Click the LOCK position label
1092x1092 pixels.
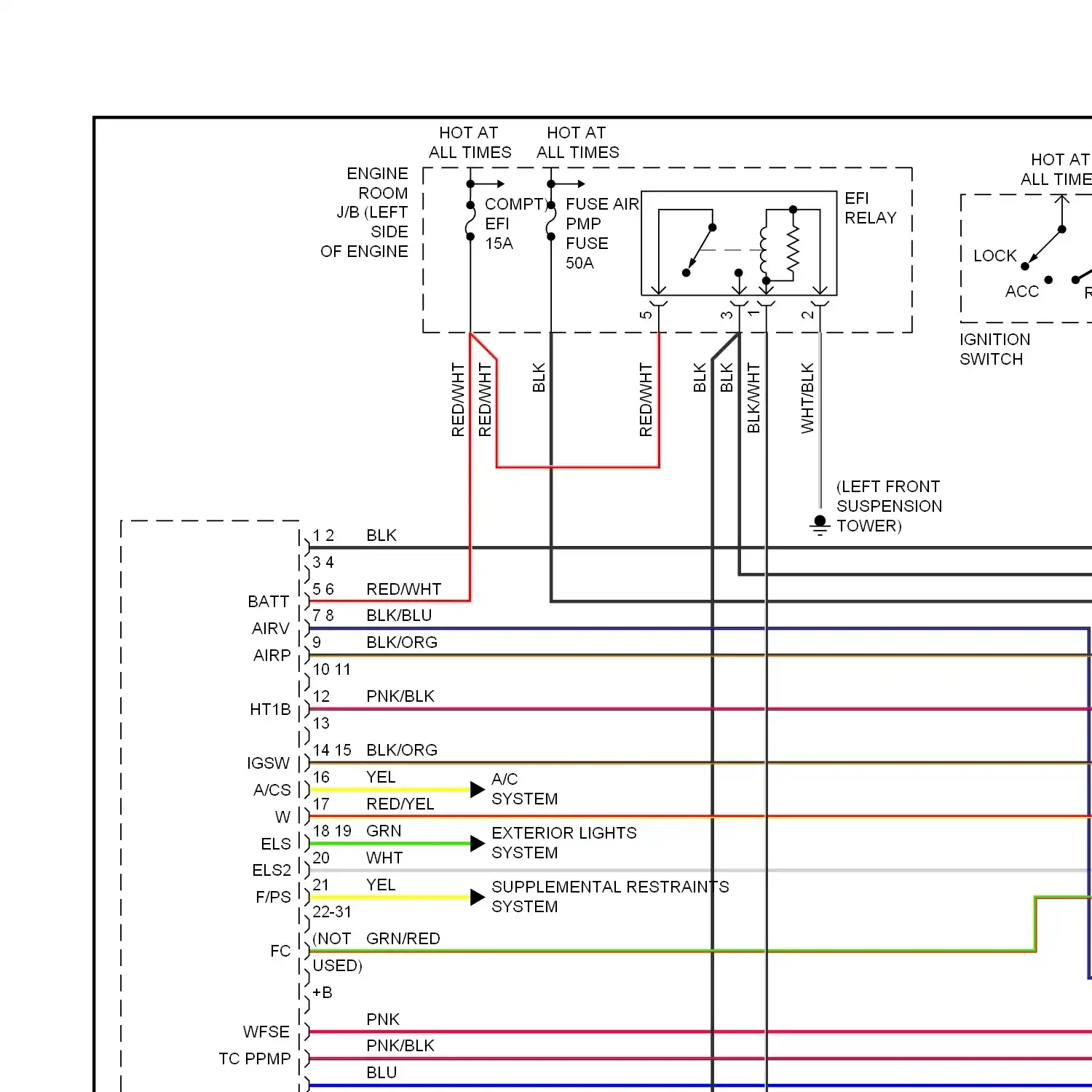point(994,256)
